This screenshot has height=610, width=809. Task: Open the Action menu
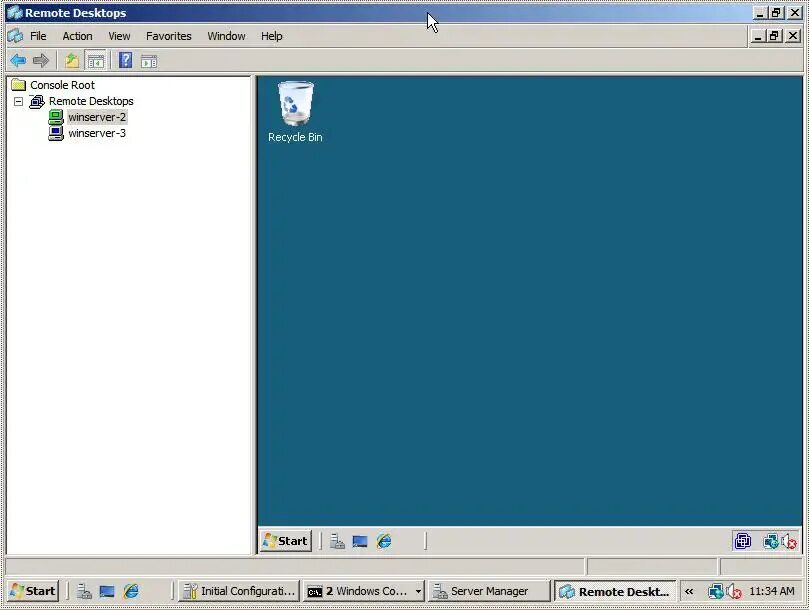[77, 36]
